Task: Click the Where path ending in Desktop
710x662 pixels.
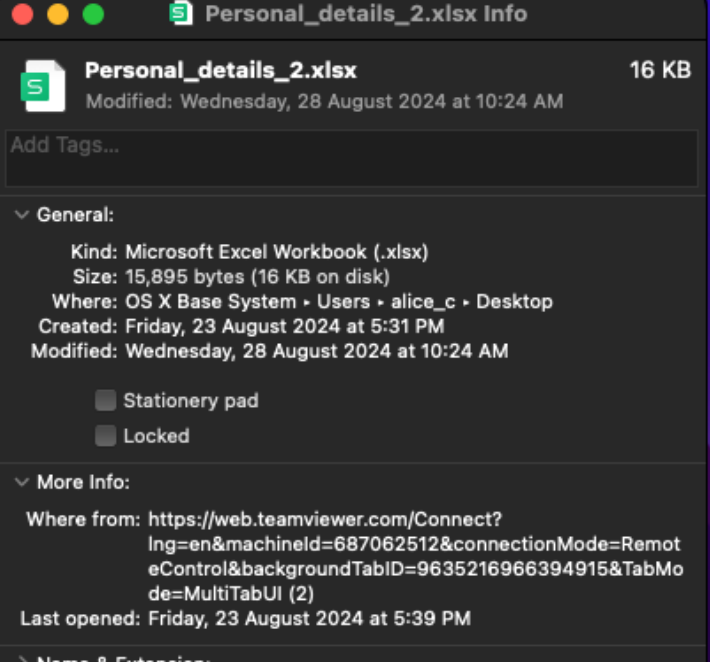Action: pyautogui.click(x=339, y=302)
